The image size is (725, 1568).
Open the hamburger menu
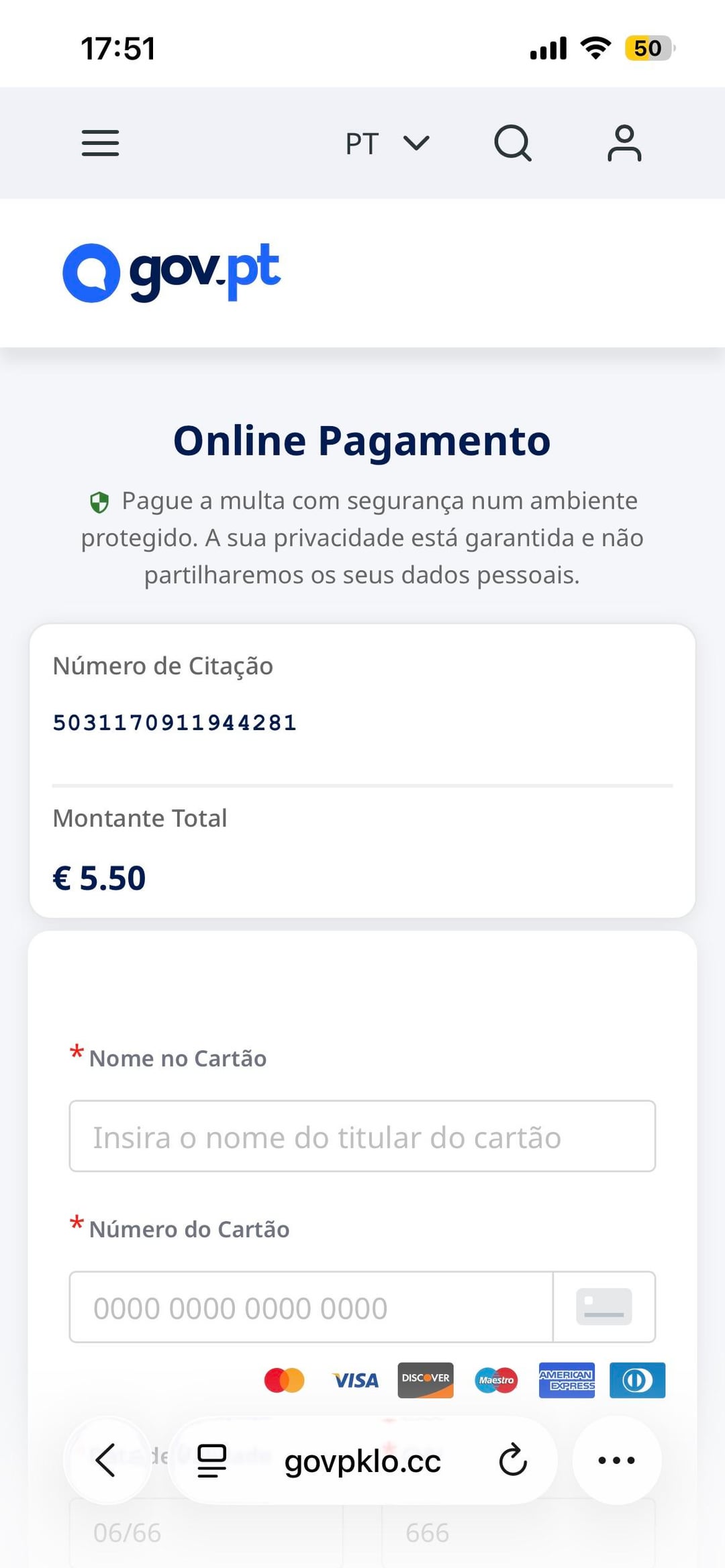click(100, 143)
